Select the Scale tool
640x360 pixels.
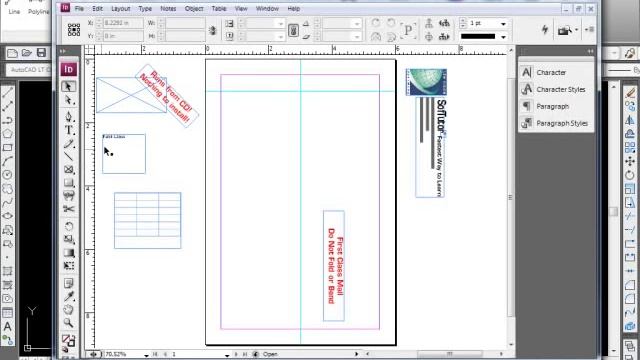point(69,239)
